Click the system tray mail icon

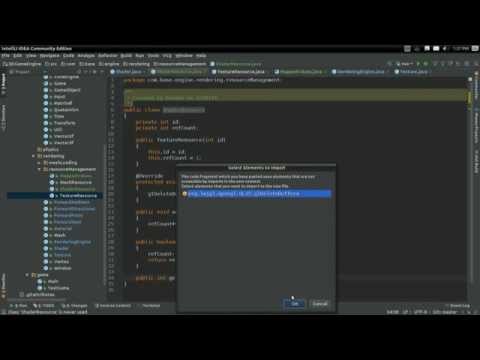436,49
